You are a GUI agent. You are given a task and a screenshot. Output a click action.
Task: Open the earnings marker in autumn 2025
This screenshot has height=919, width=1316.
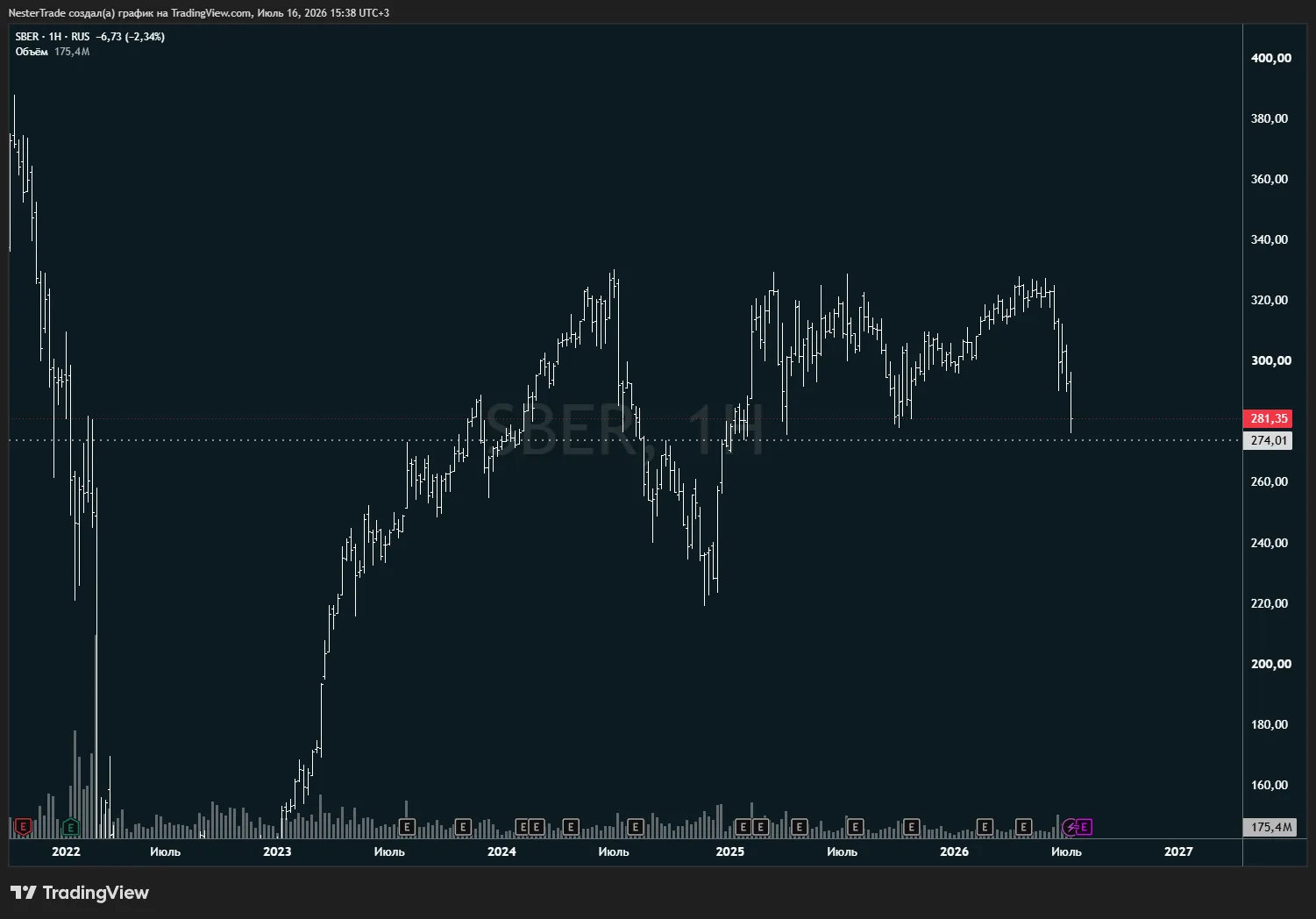(x=911, y=827)
